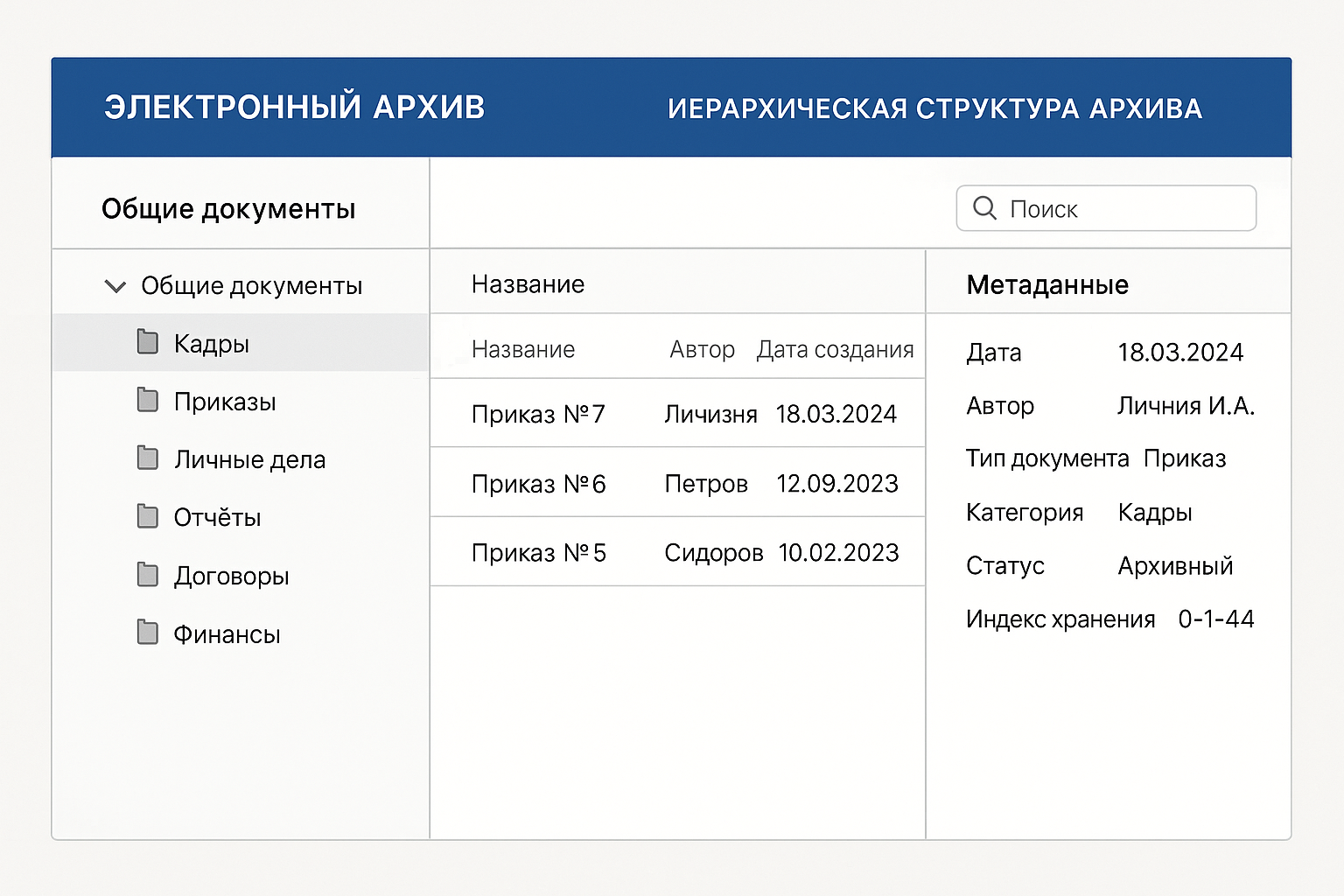Click ИЕРАРХИЧЕСКАЯ СТРУКТУРА АРХИВА header text

[935, 108]
